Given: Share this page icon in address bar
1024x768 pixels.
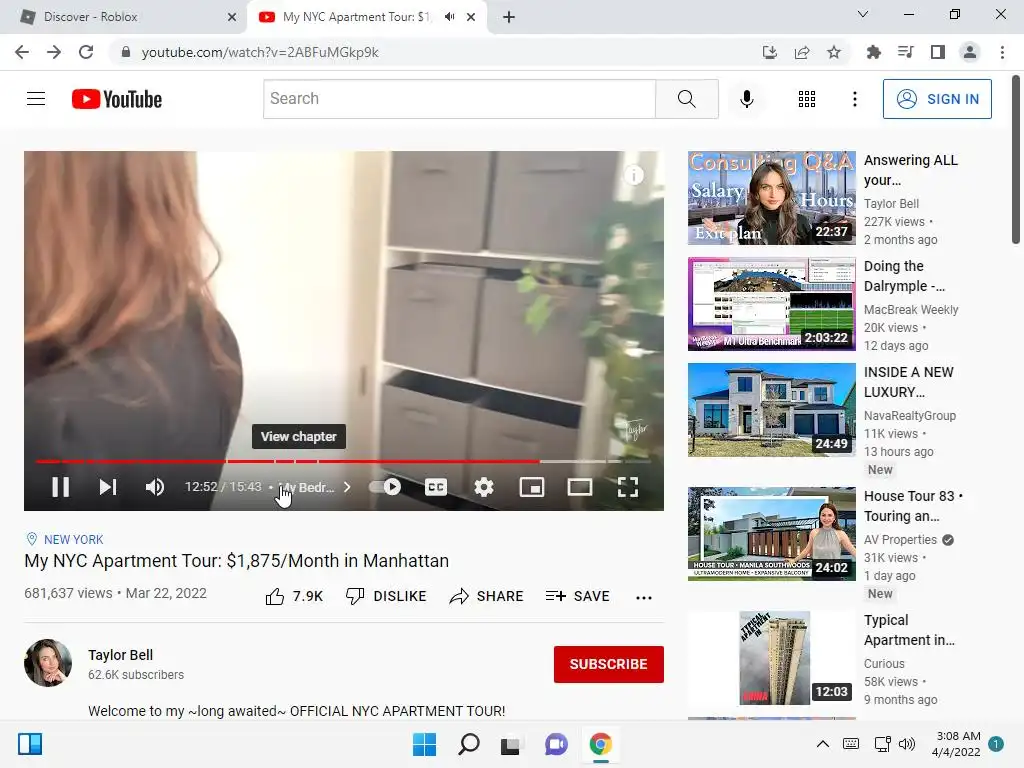Looking at the screenshot, I should (802, 52).
